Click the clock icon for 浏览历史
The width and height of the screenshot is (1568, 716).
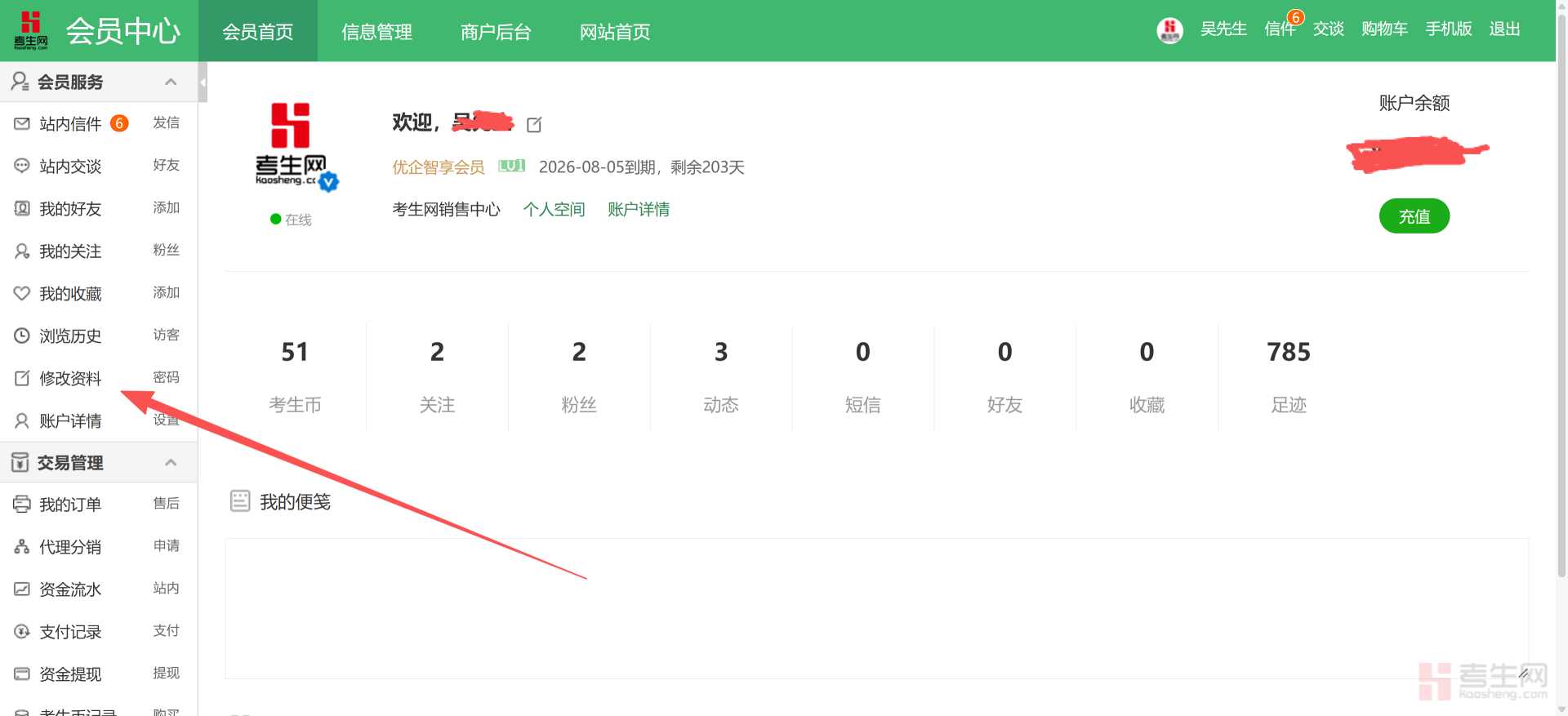coord(22,336)
